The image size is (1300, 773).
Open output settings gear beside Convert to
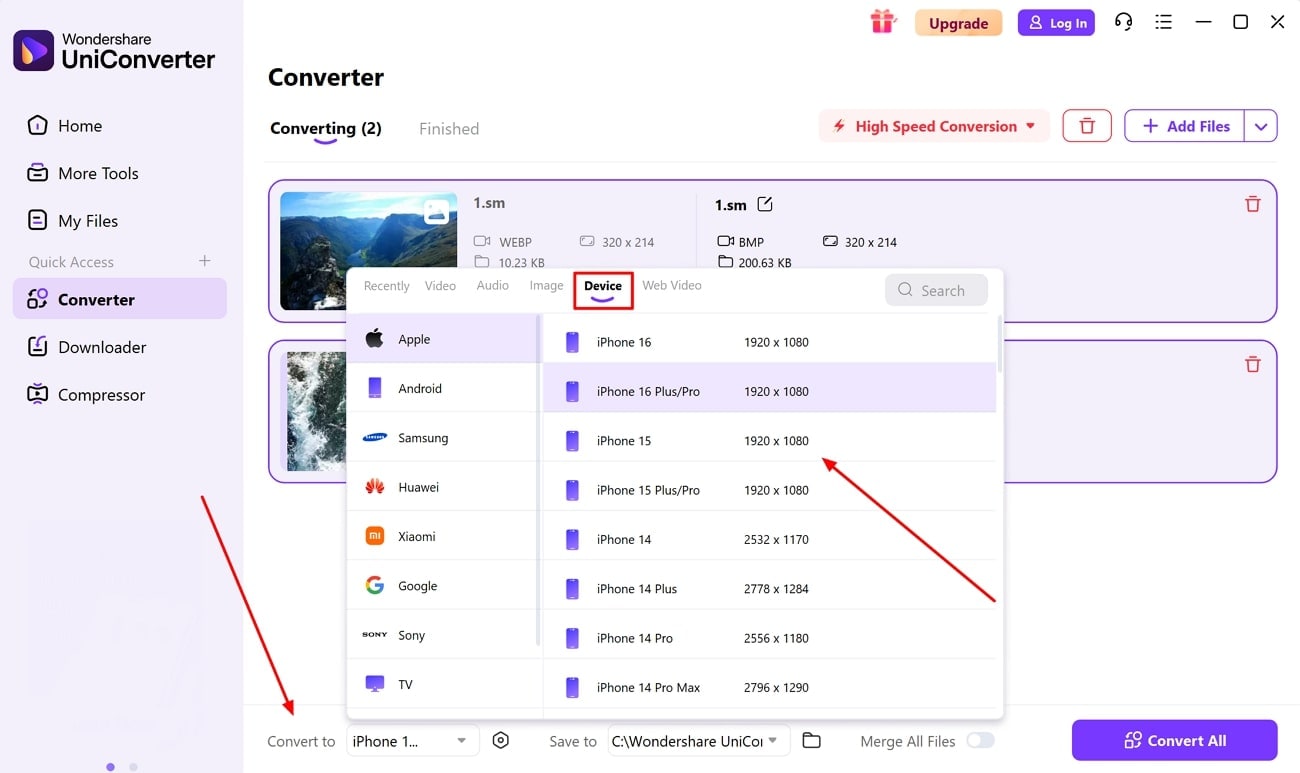[501, 741]
